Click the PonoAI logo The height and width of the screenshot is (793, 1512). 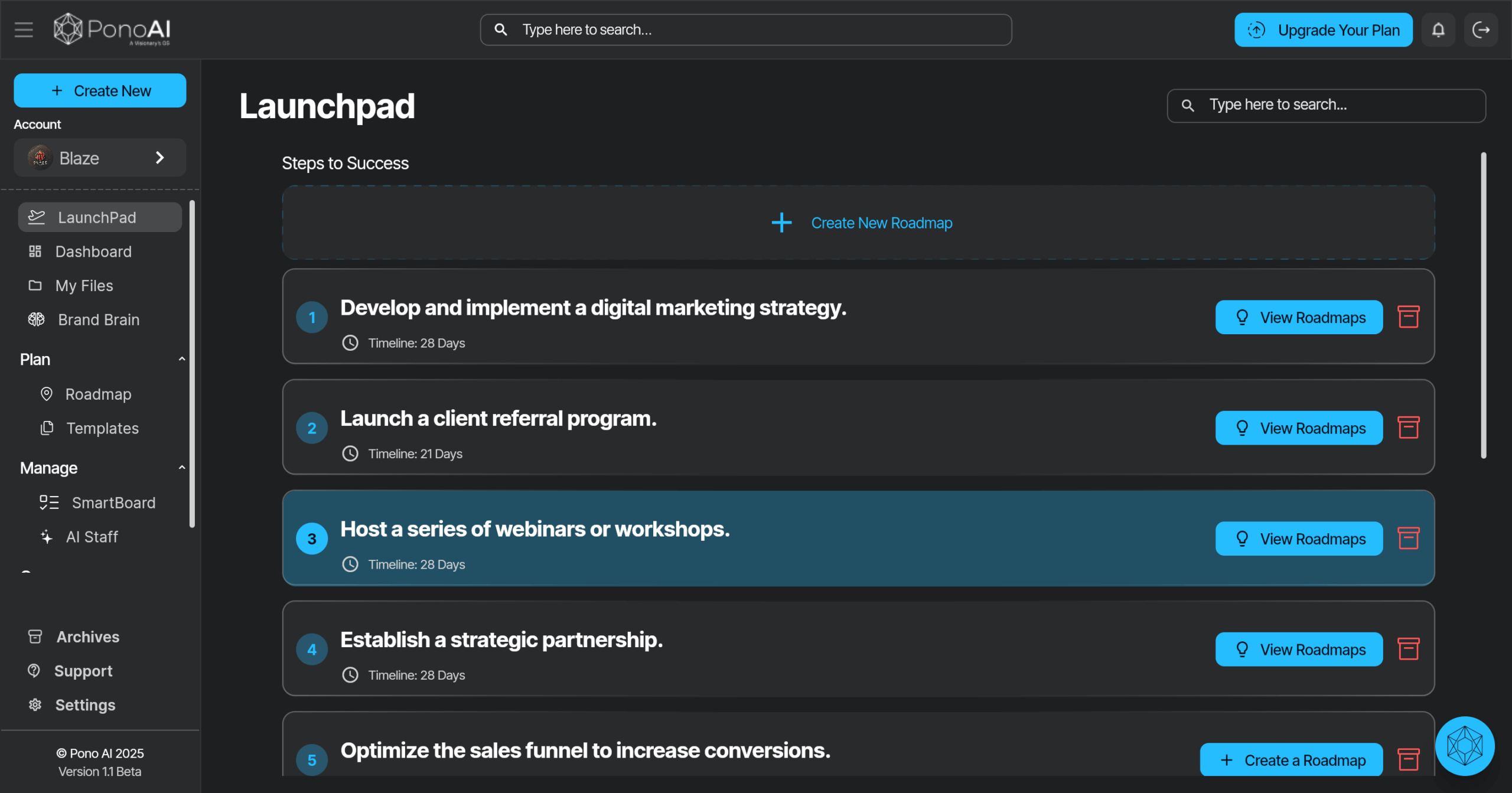point(112,30)
